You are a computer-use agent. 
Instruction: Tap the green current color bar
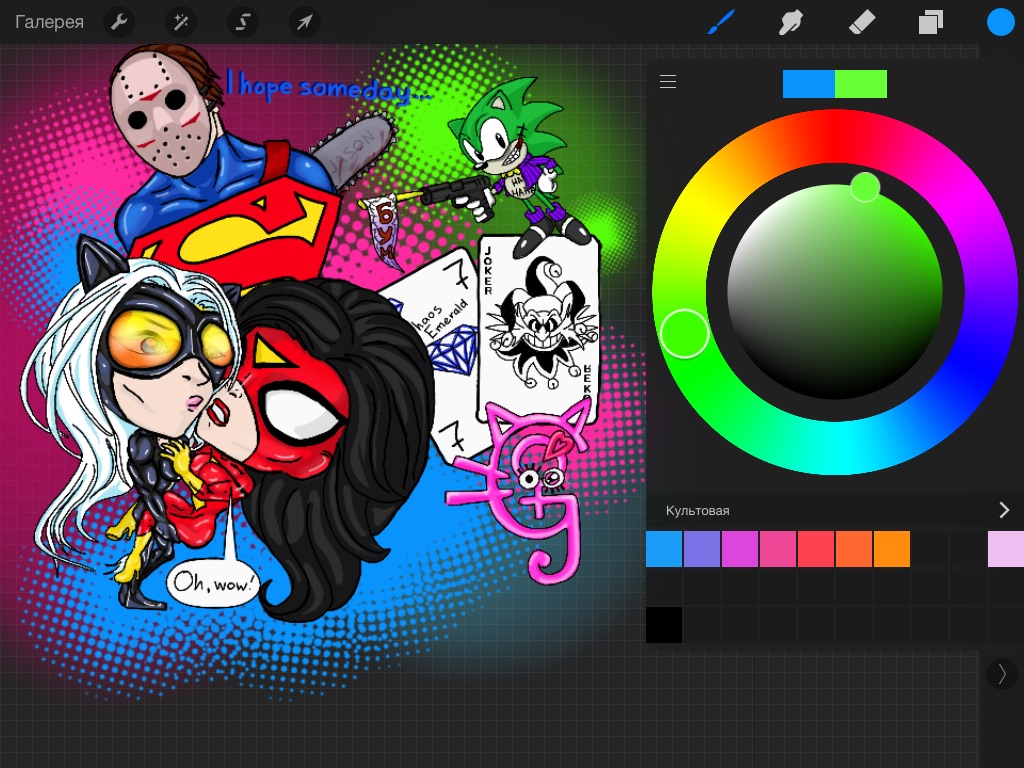click(x=861, y=84)
